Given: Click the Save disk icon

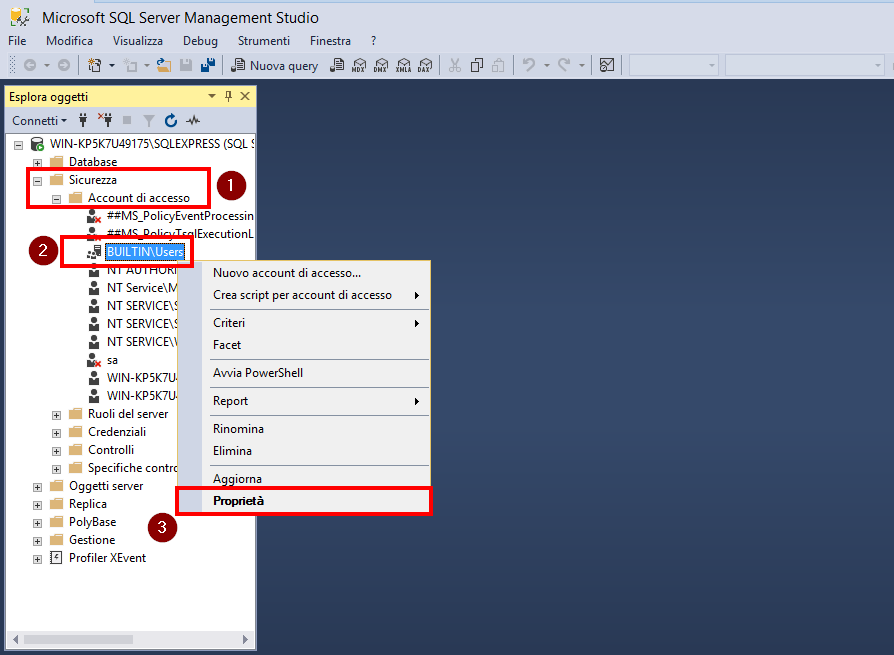Looking at the screenshot, I should [x=186, y=66].
